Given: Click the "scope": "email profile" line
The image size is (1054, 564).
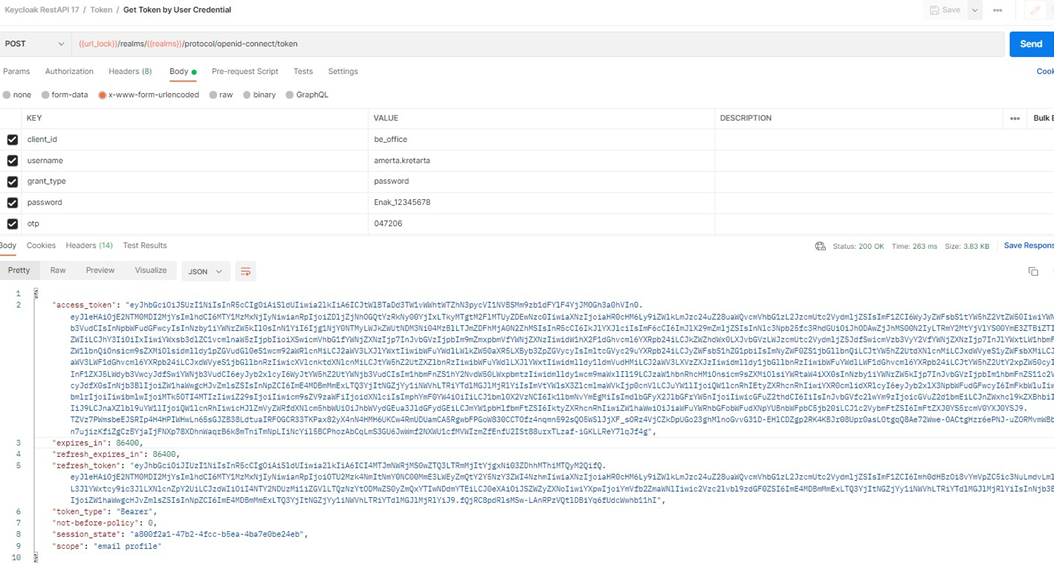Looking at the screenshot, I should click(x=108, y=547).
